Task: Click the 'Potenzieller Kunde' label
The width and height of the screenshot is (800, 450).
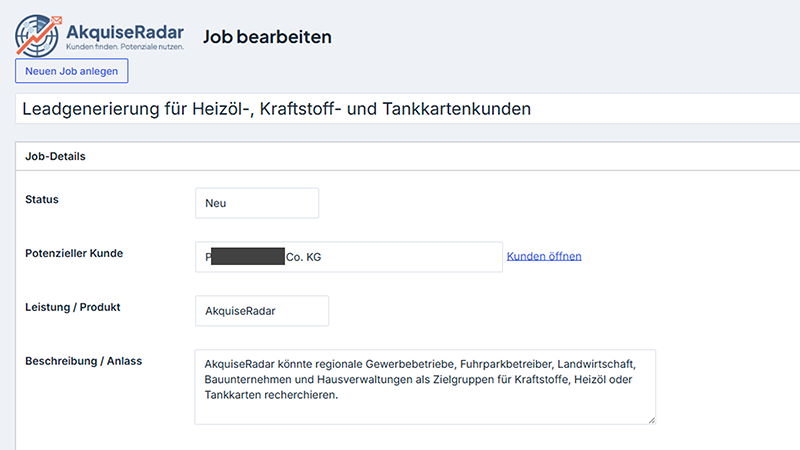Action: click(74, 254)
